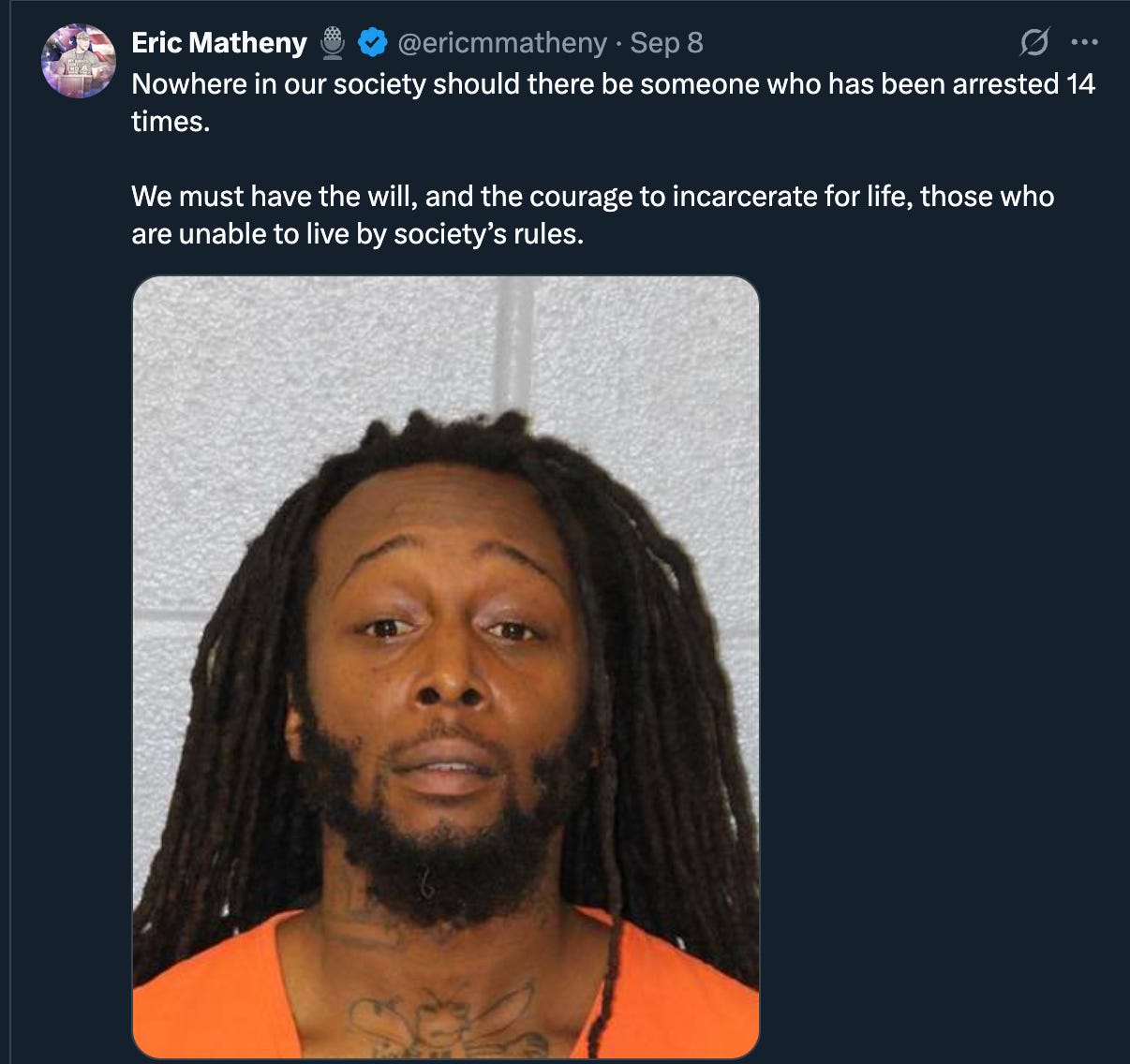This screenshot has width=1130, height=1064.
Task: Click the word "times." in the post
Action: click(171, 122)
